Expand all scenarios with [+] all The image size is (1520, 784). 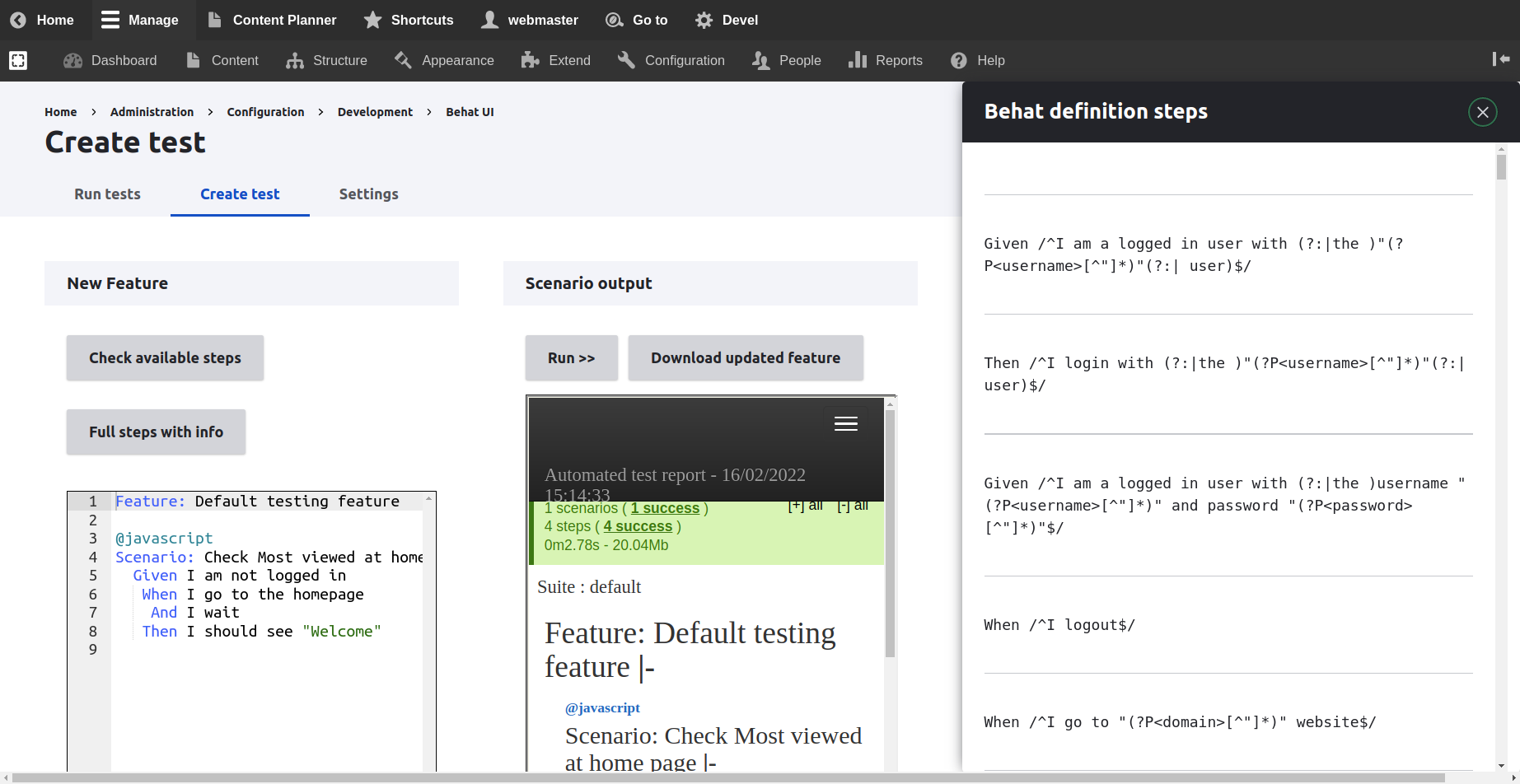click(805, 506)
